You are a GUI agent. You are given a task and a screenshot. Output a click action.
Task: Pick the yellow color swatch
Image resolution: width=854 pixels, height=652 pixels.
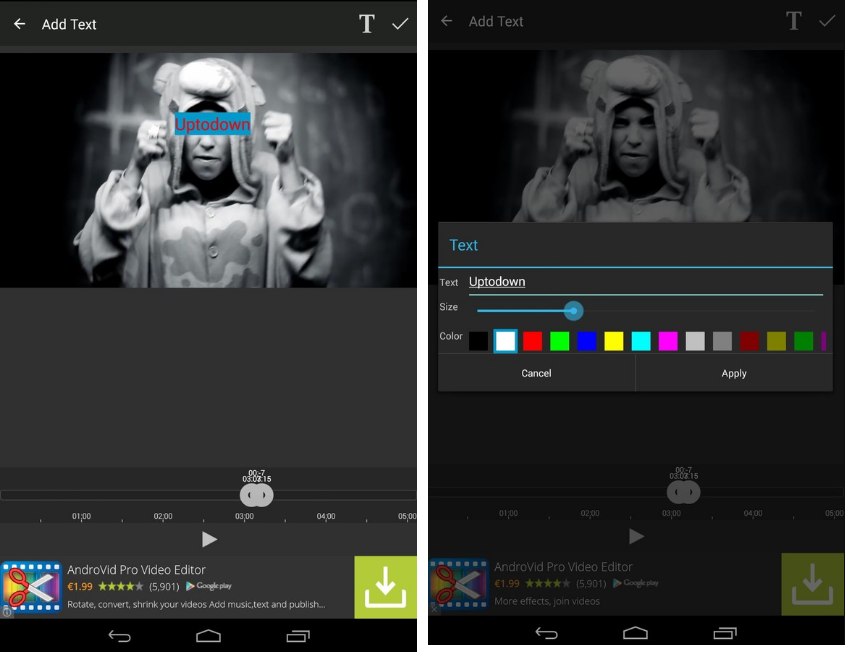614,341
